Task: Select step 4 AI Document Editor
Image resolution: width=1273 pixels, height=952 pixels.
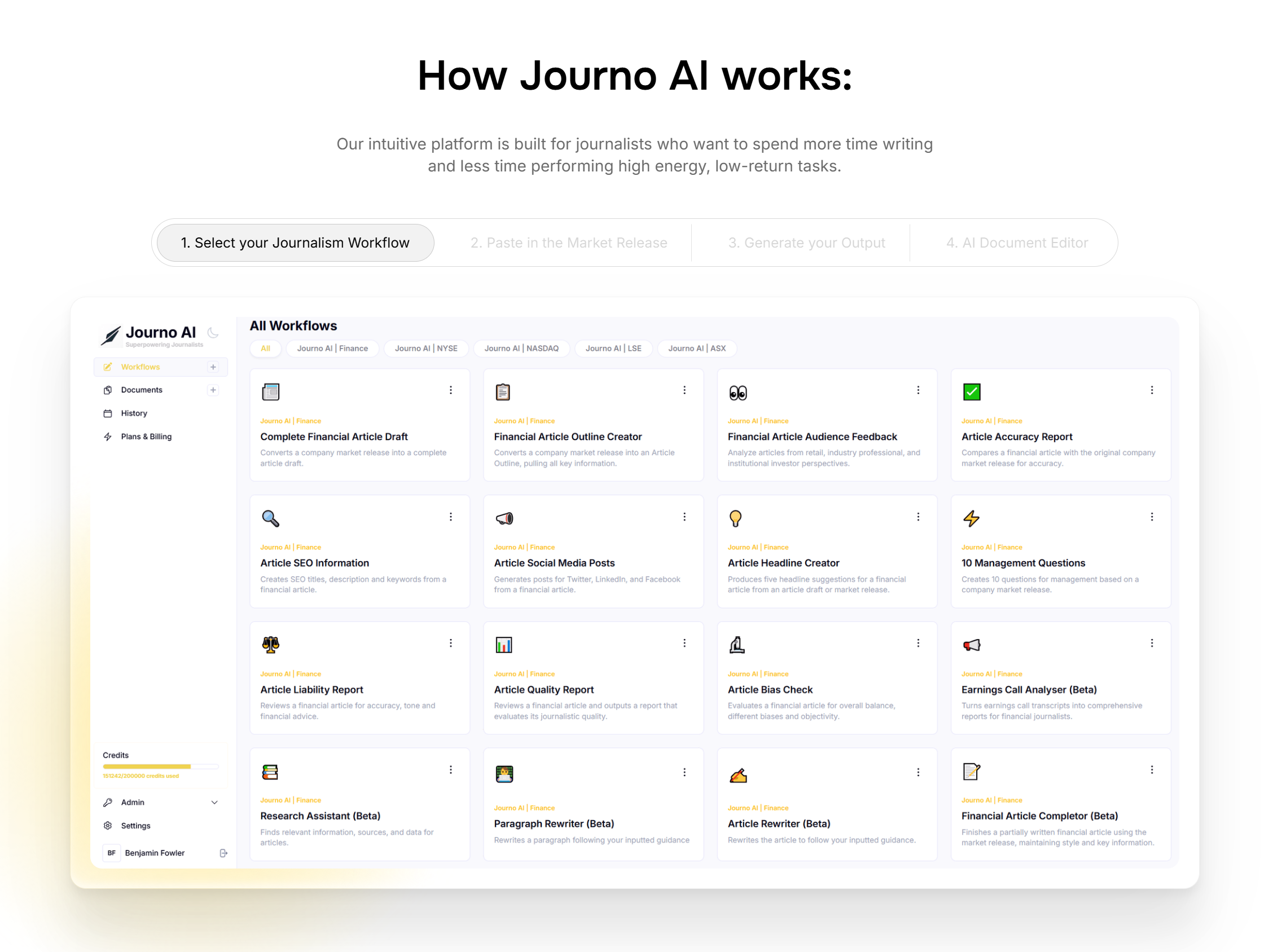Action: point(1017,243)
